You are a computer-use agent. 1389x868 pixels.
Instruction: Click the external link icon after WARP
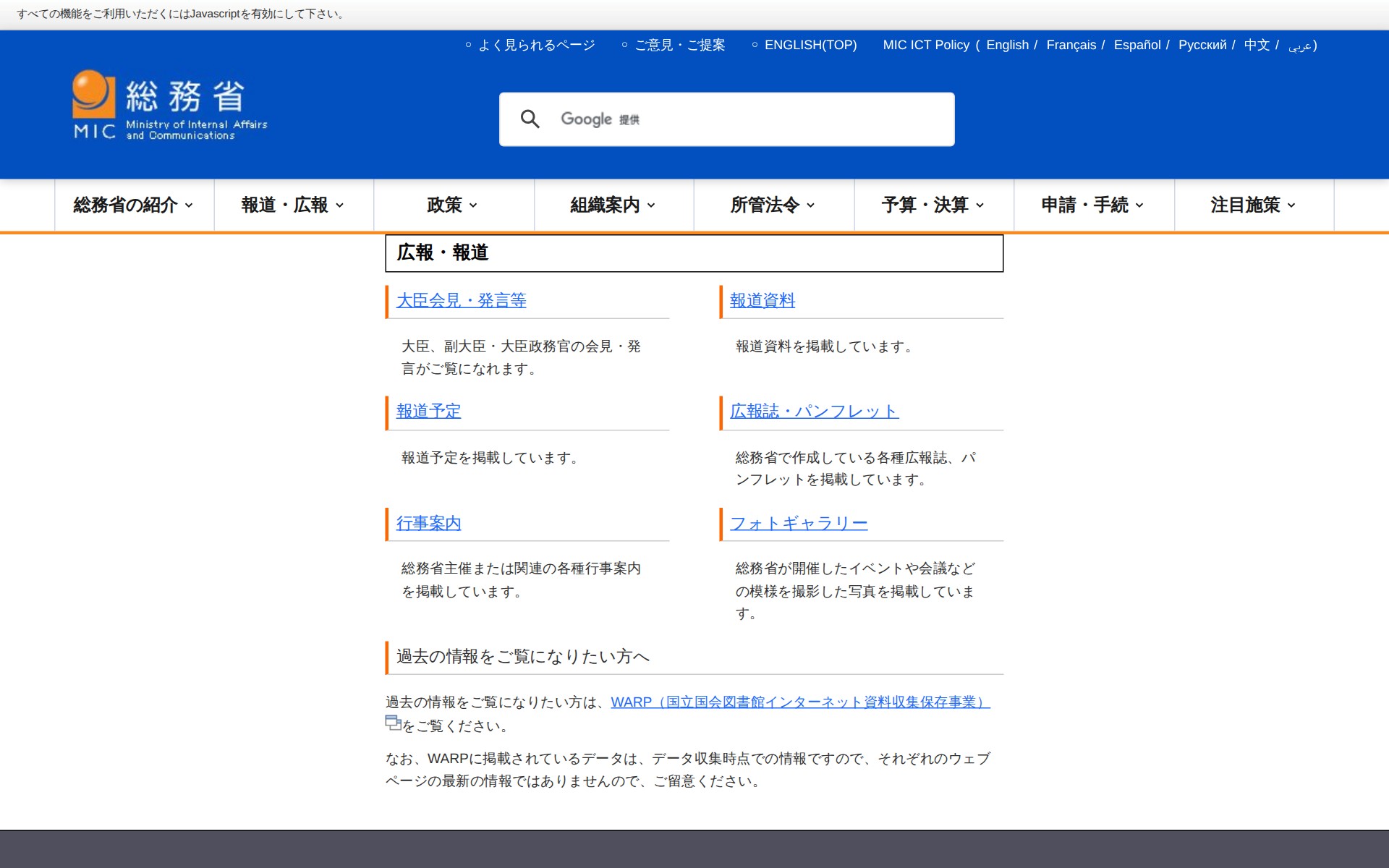393,722
